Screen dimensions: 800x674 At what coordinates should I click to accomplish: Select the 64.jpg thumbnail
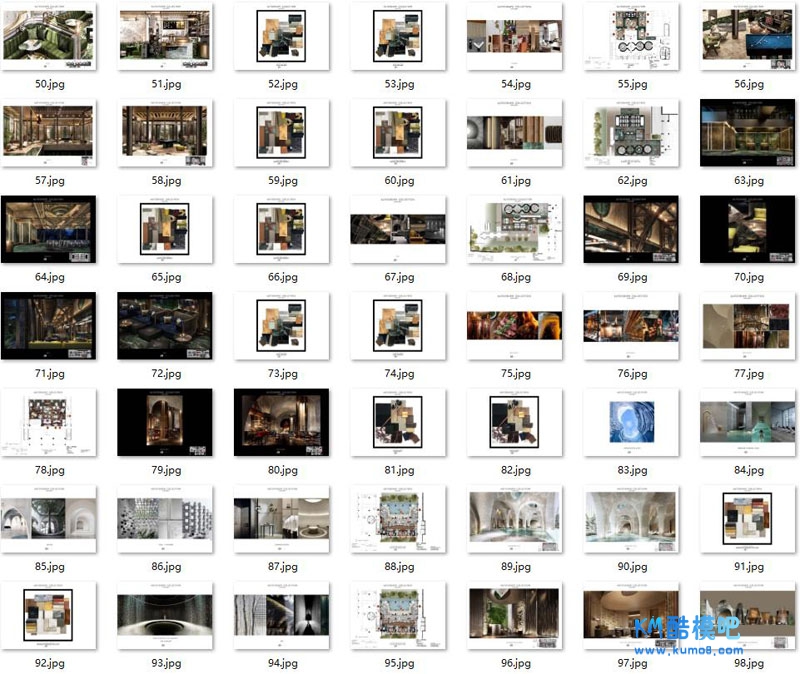[49, 228]
